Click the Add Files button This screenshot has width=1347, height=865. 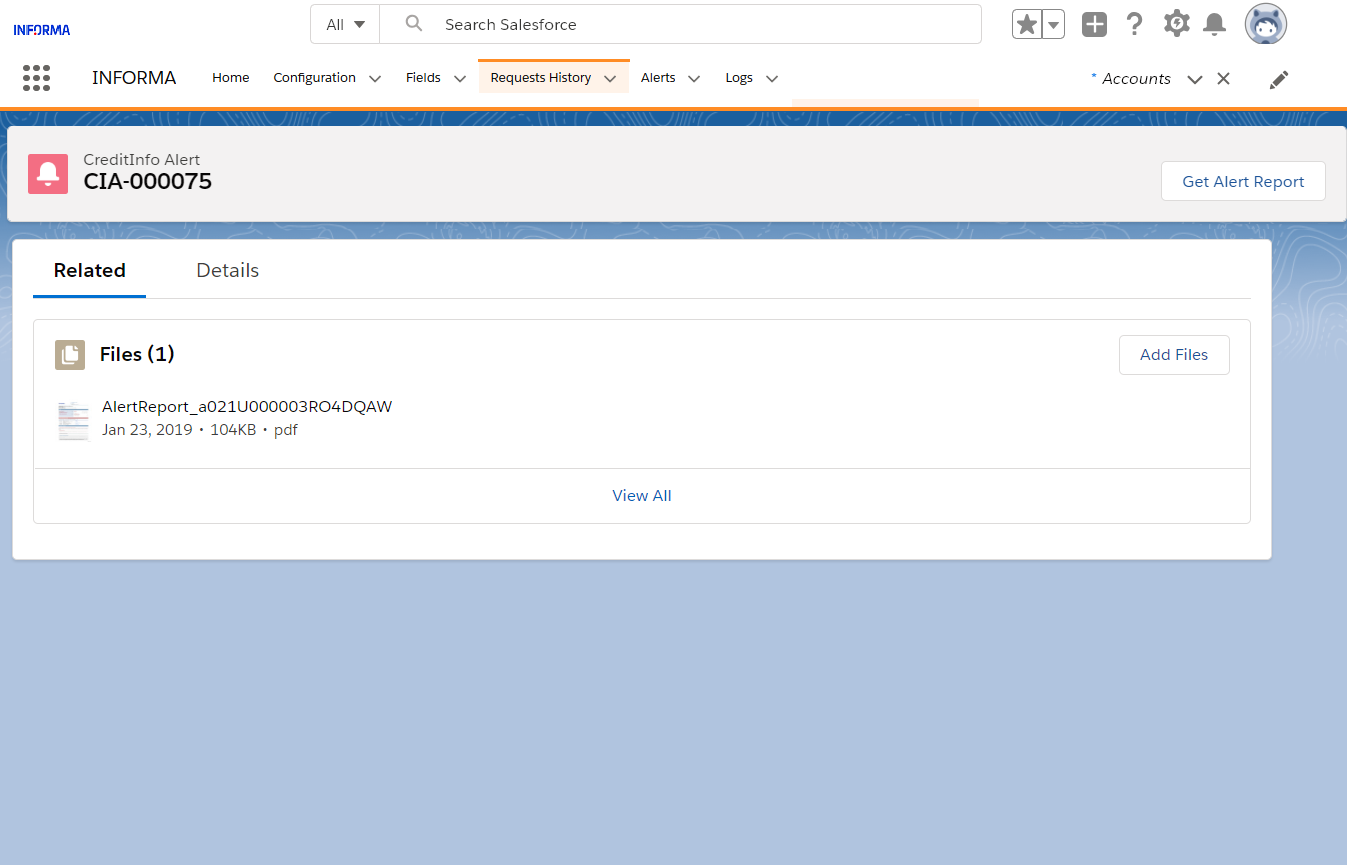(1173, 355)
